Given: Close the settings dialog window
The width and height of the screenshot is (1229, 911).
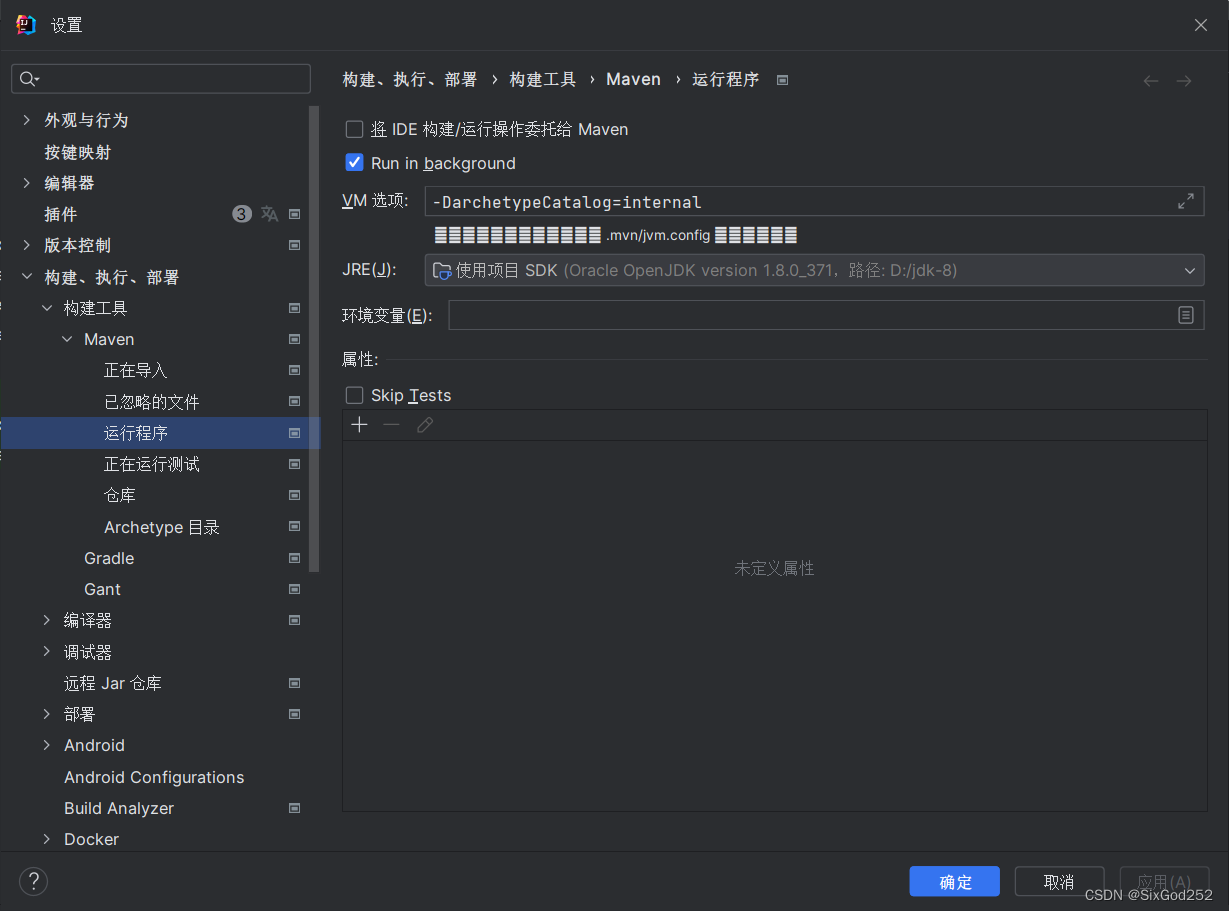Looking at the screenshot, I should click(x=1201, y=25).
